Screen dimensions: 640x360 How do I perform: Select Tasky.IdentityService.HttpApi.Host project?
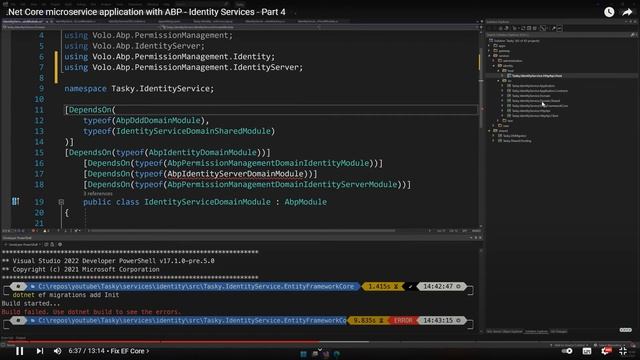pos(537,76)
